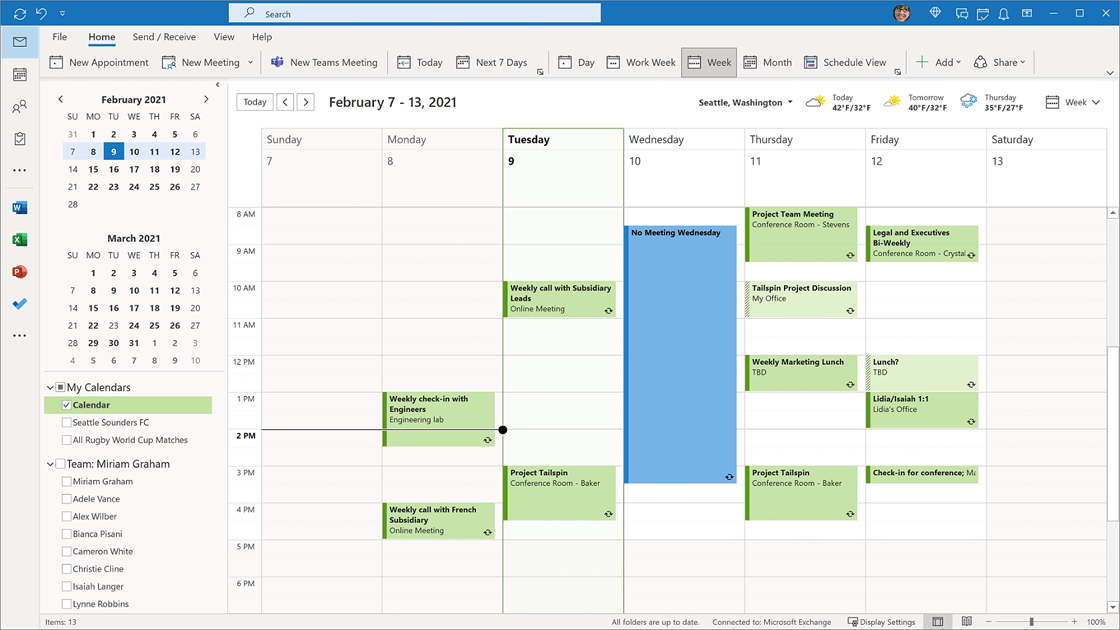Open notifications bell icon
The height and width of the screenshot is (630, 1120).
click(1004, 14)
